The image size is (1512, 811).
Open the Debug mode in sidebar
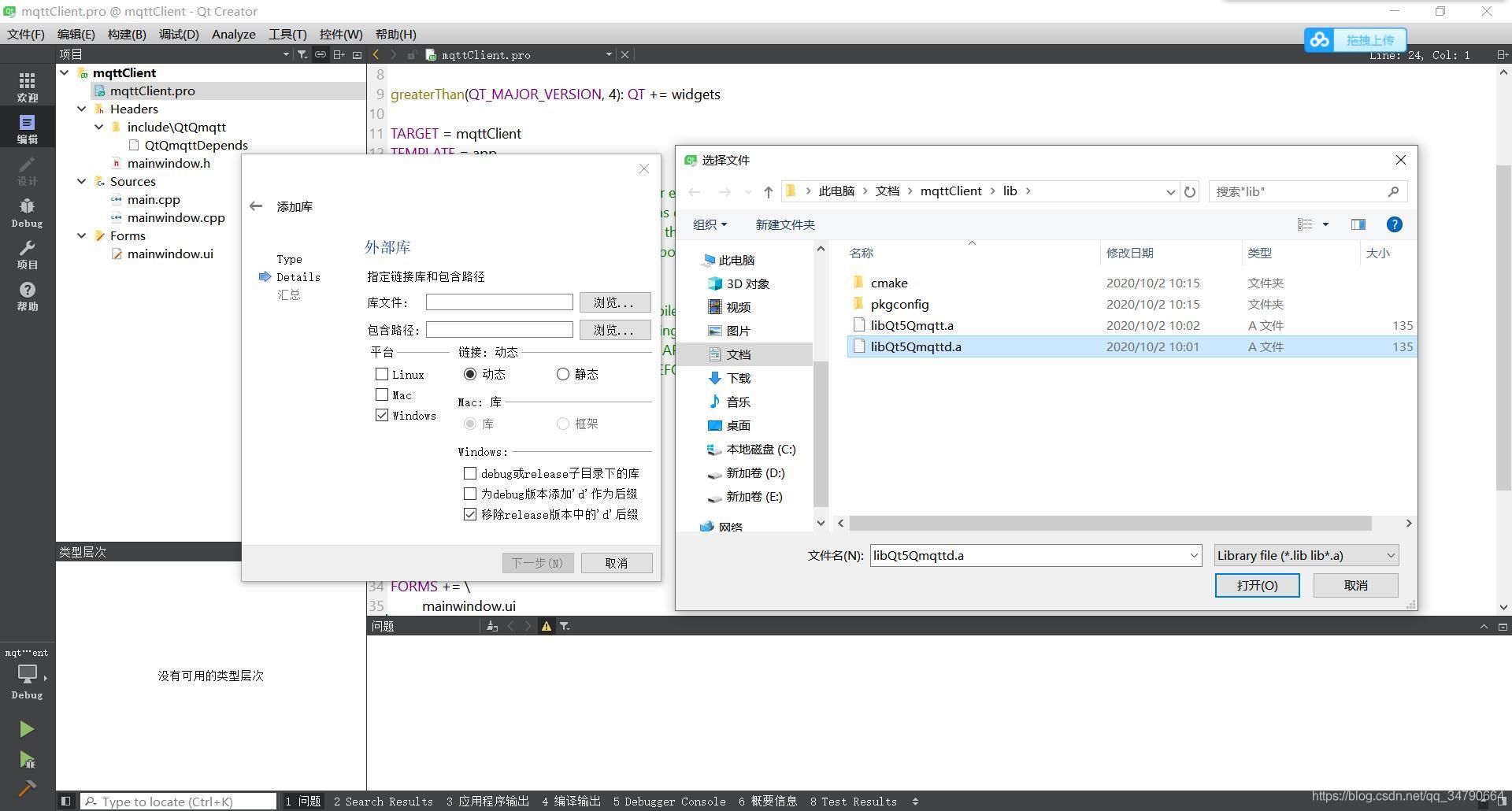tap(27, 213)
